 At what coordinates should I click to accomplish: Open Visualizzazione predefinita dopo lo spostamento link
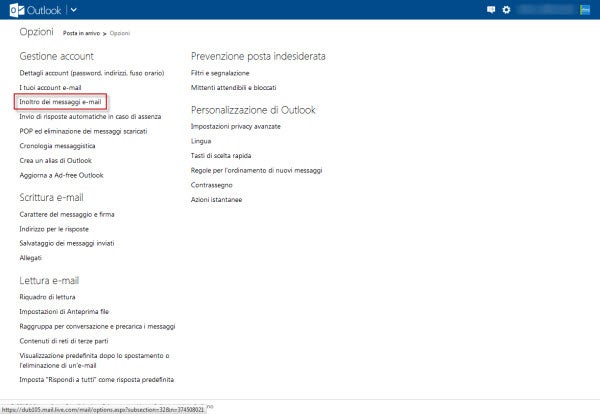[x=94, y=360]
